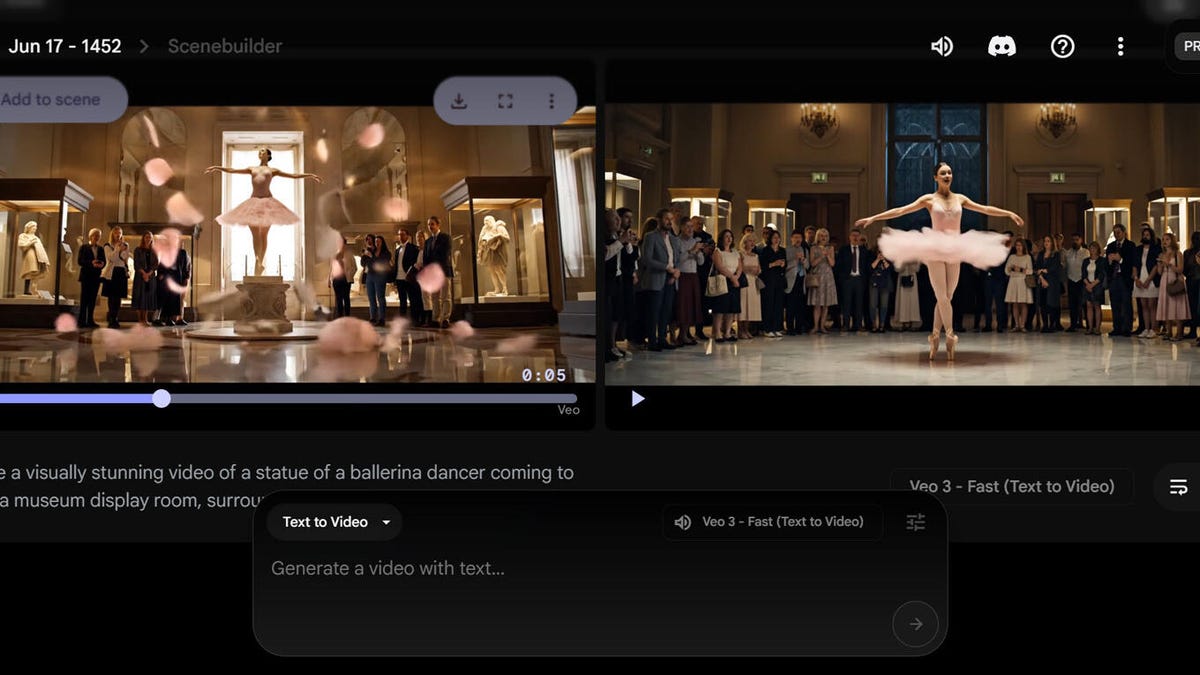Screen dimensions: 1200x675
Task: Click the speaker volume icon in top bar
Action: (x=942, y=46)
